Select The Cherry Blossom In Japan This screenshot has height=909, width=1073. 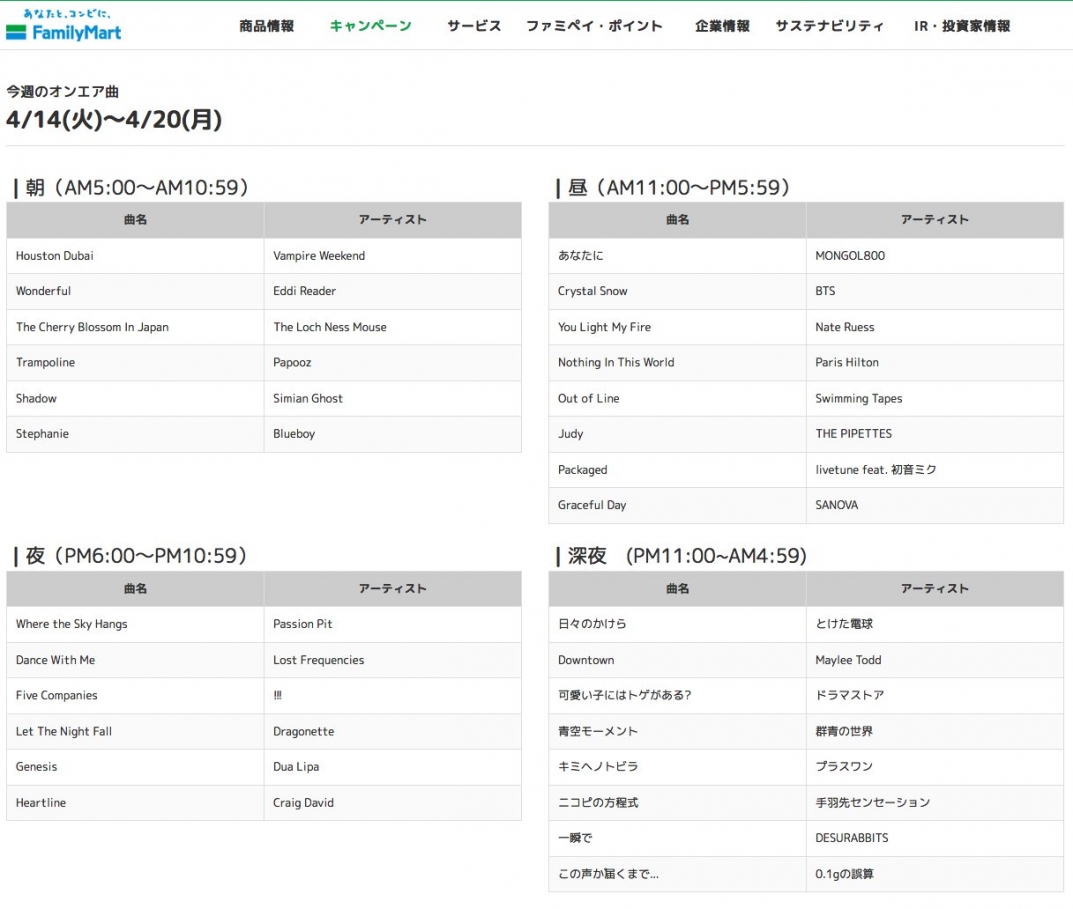click(92, 327)
